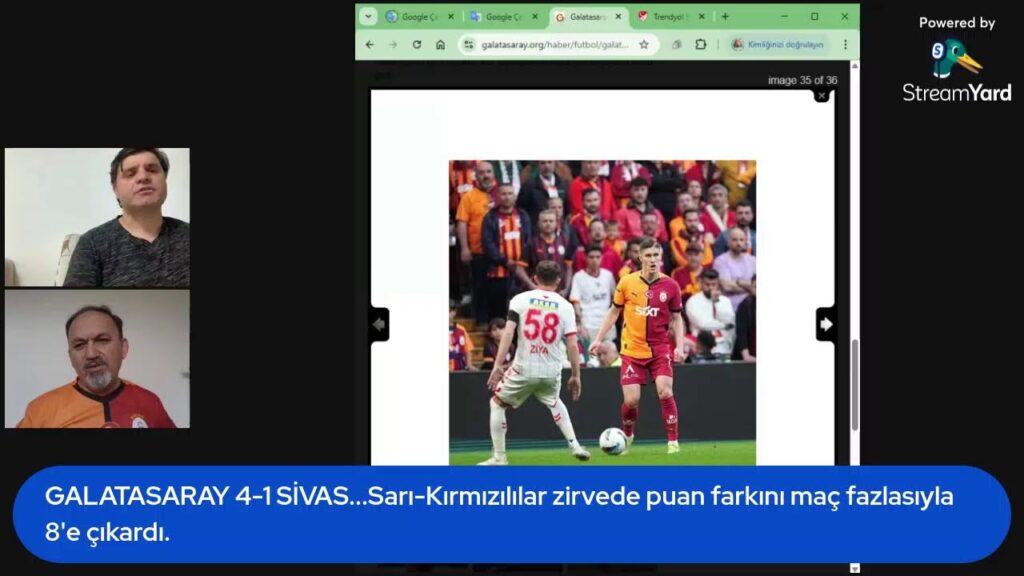The width and height of the screenshot is (1024, 576).
Task: Open the browser home page icon
Action: (440, 43)
